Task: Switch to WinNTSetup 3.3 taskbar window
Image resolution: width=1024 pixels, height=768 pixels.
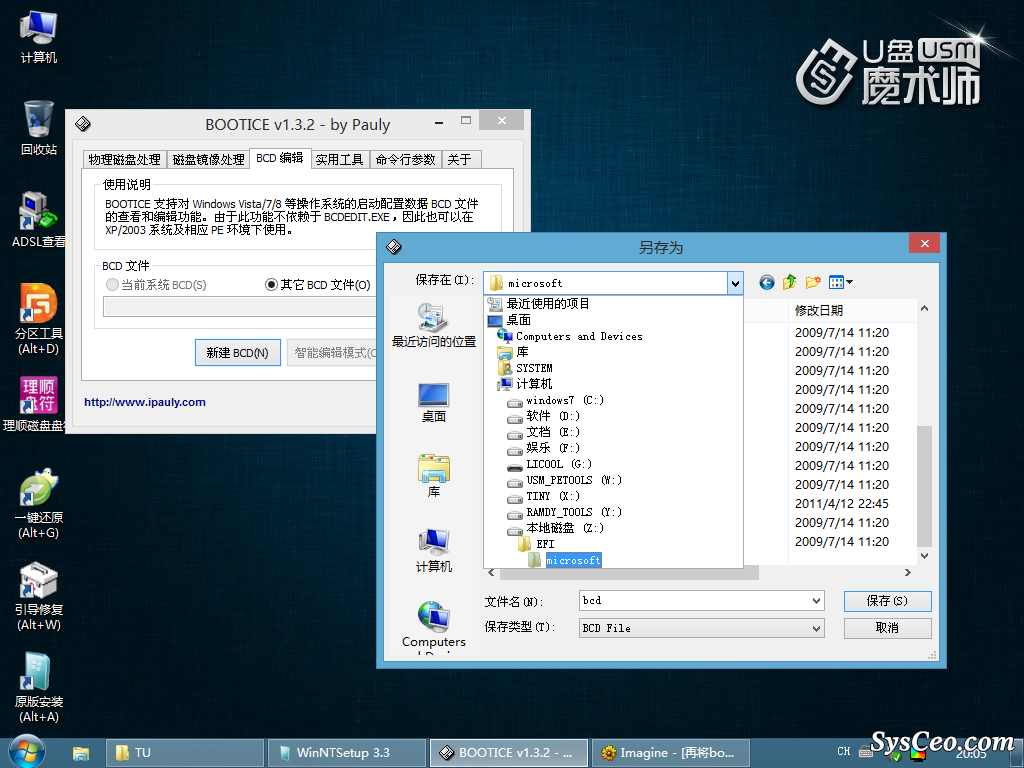Action: coord(347,753)
